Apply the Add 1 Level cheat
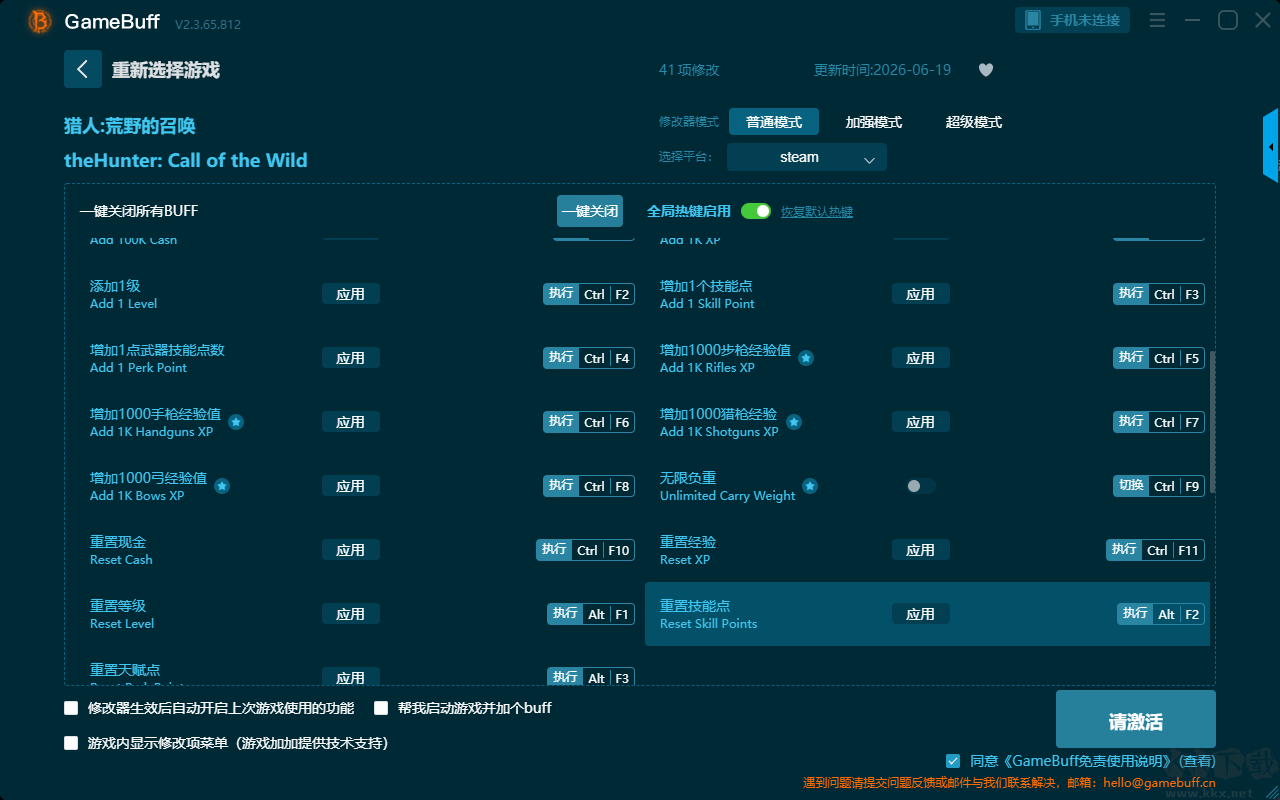 click(x=351, y=294)
